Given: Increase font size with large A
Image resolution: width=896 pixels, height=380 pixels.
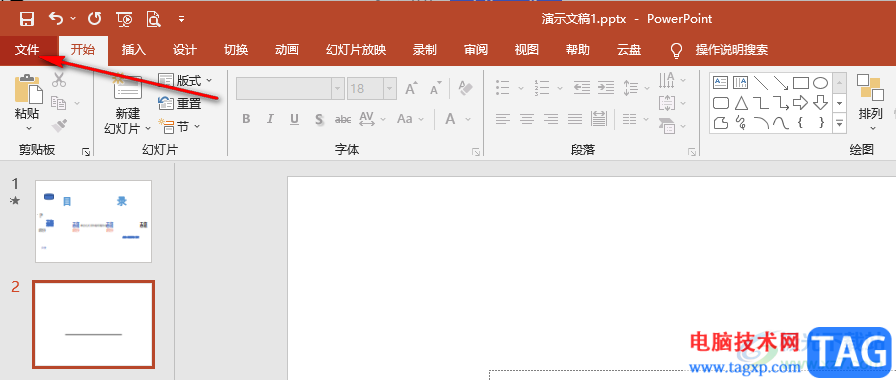Looking at the screenshot, I should [x=411, y=89].
